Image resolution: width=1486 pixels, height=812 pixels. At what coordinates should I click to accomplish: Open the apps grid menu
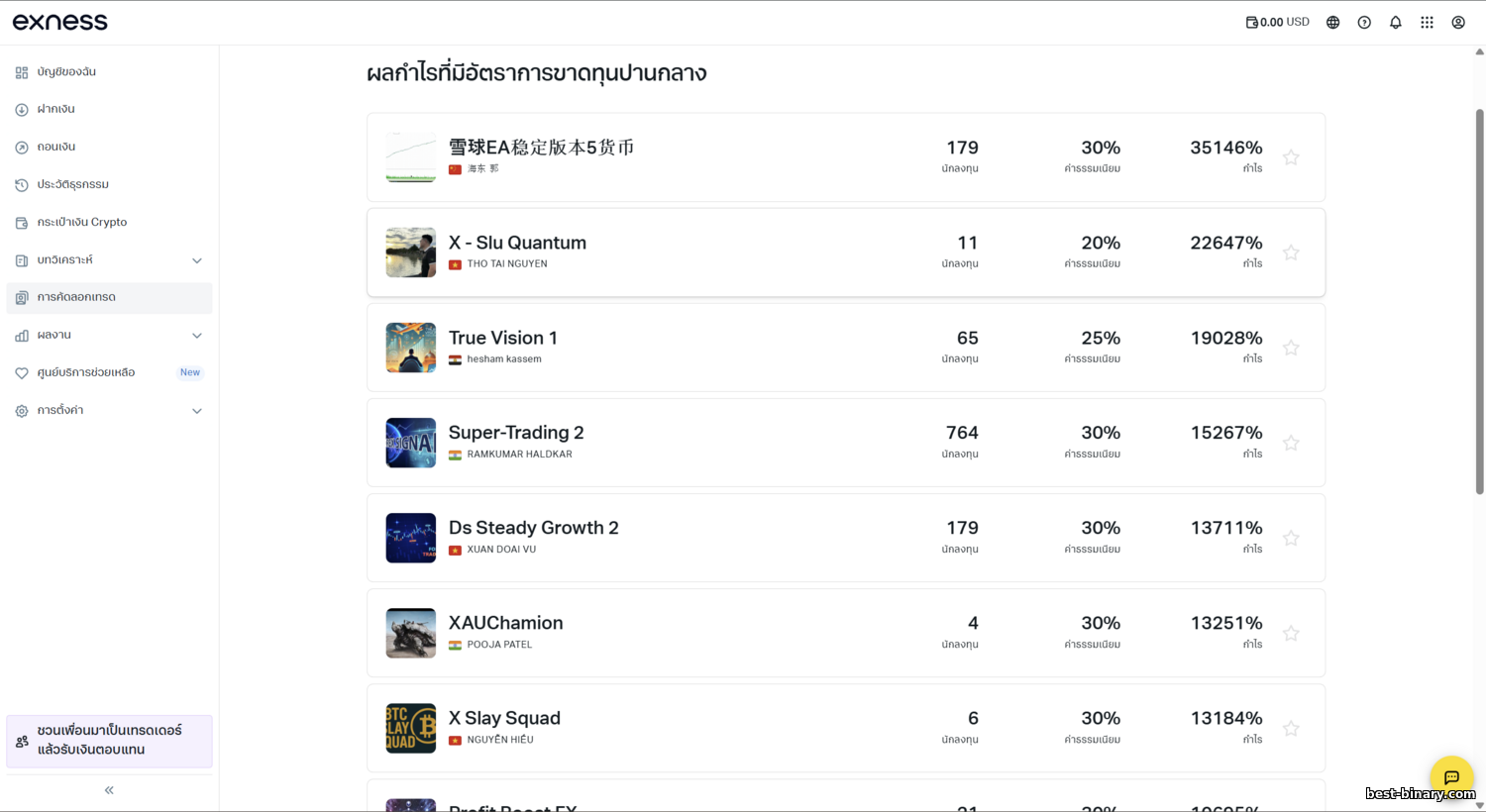(x=1427, y=23)
